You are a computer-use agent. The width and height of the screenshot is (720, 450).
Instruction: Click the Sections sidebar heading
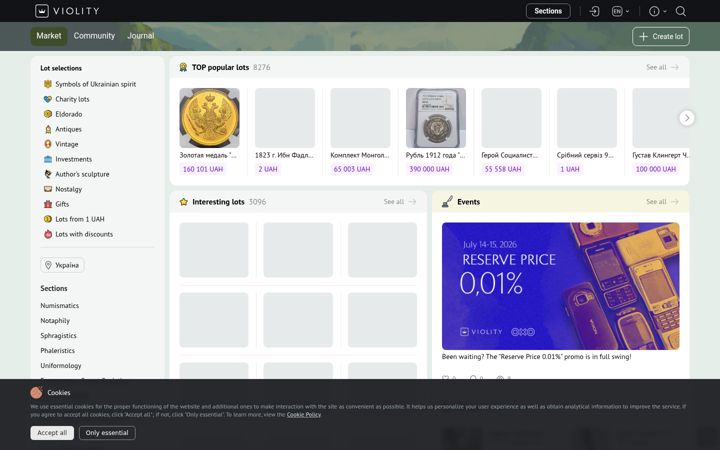pos(54,288)
